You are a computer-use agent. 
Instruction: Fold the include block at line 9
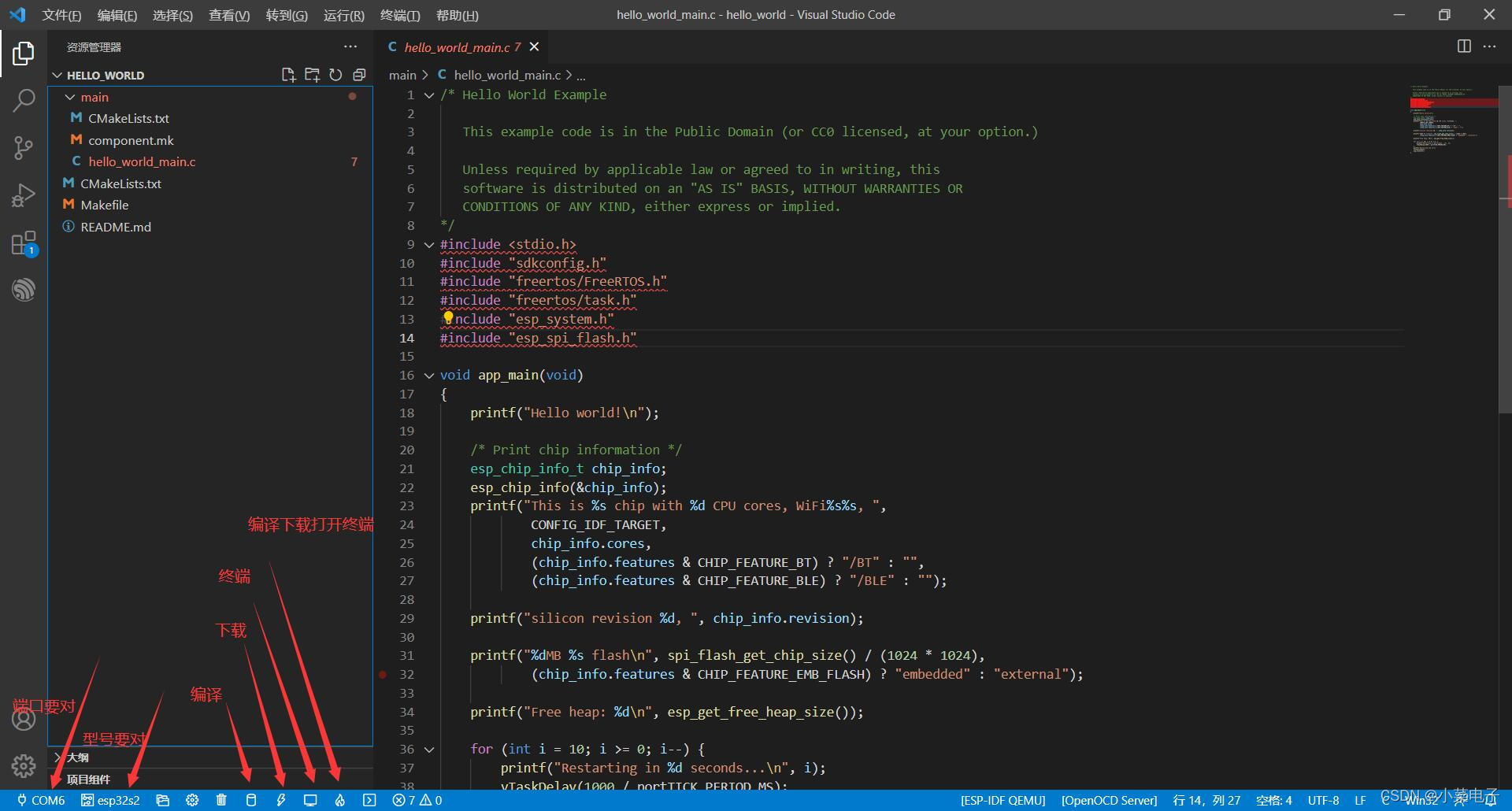[429, 244]
